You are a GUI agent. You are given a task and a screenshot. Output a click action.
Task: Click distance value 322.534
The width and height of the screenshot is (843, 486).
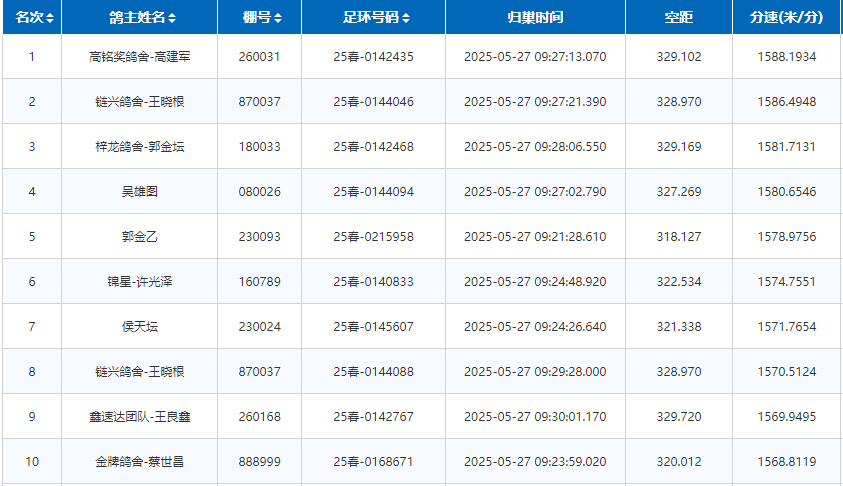coord(679,281)
